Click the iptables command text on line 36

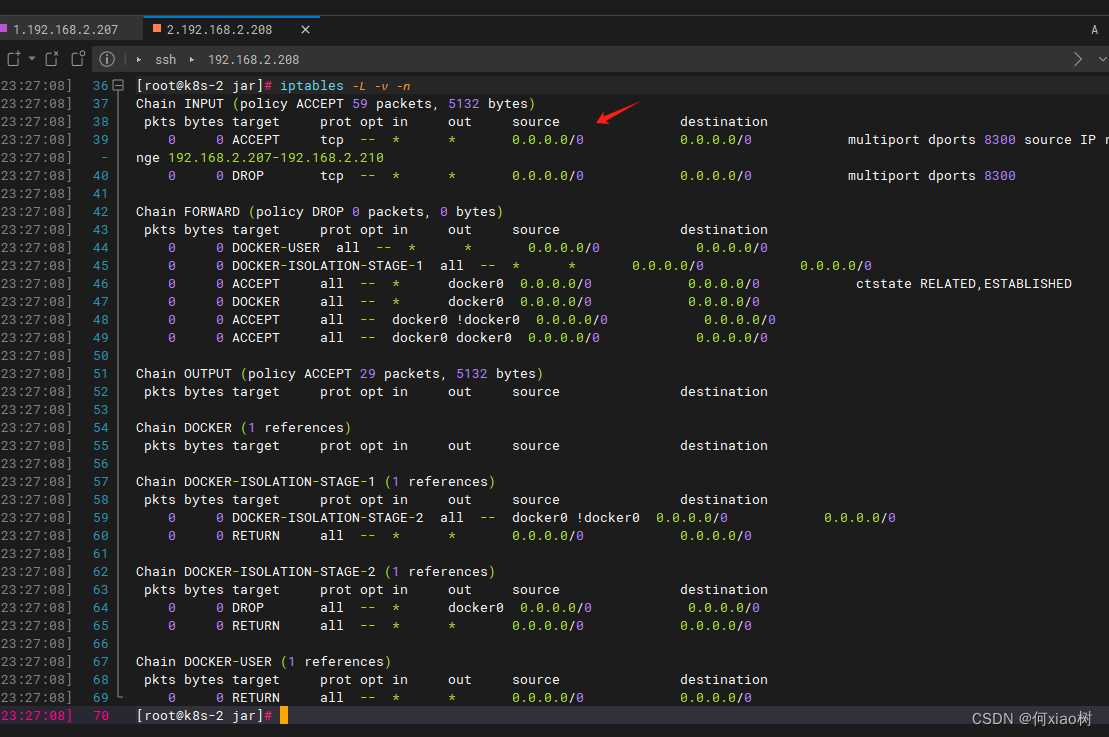(312, 86)
